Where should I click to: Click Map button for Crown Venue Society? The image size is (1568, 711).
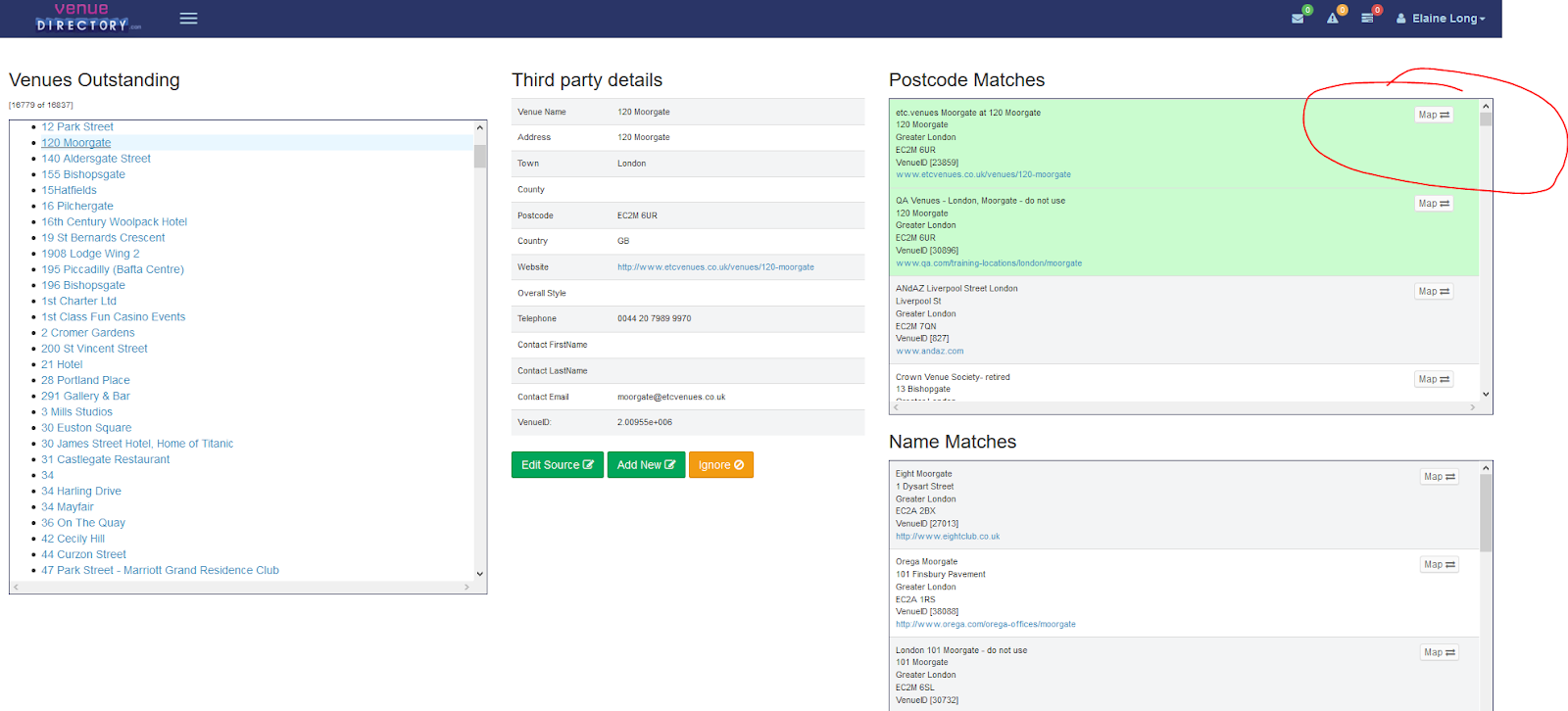1434,379
